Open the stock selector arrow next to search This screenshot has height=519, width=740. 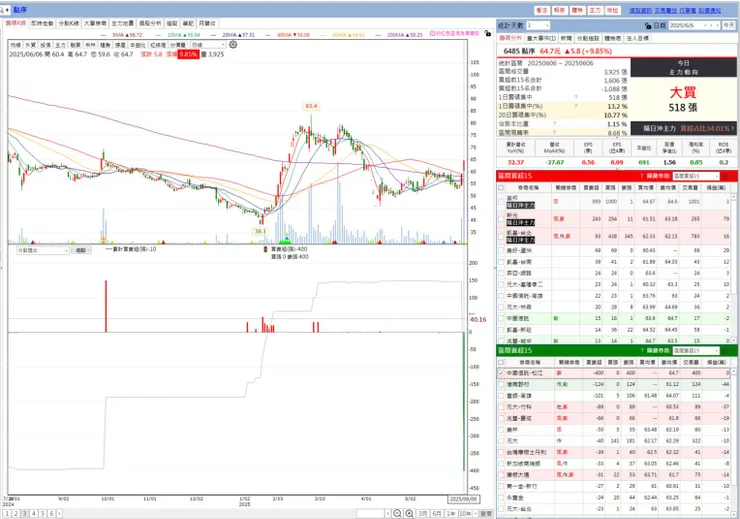pos(8,9)
